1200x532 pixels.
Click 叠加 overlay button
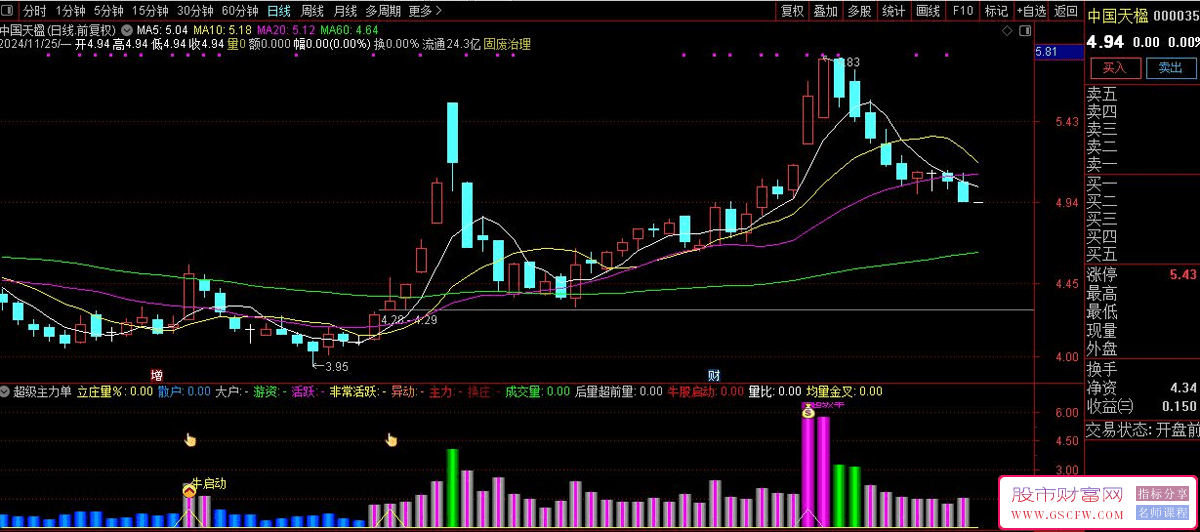pos(826,11)
